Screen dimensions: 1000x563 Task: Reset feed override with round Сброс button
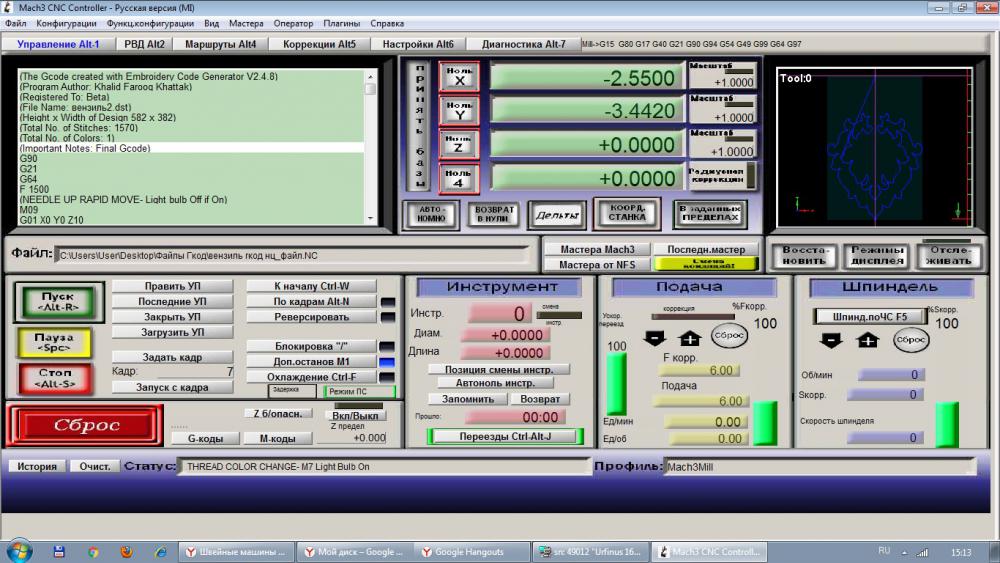coord(729,335)
